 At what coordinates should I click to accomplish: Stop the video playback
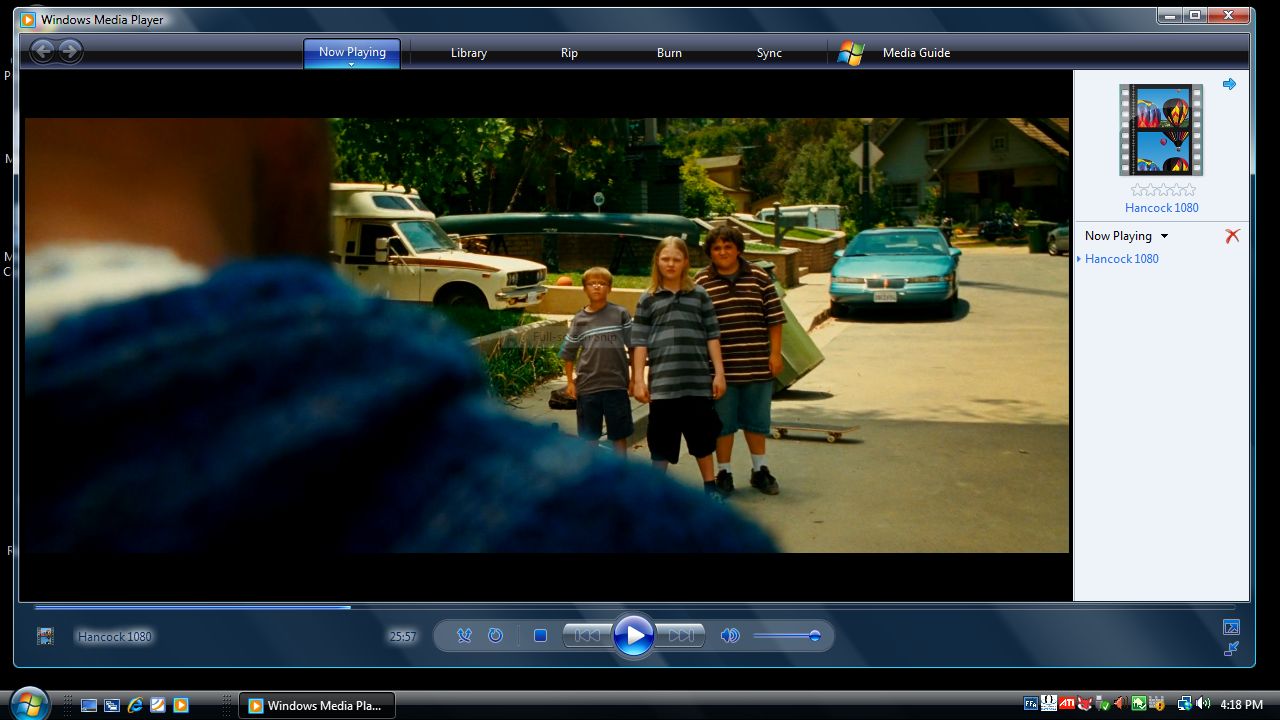(540, 635)
